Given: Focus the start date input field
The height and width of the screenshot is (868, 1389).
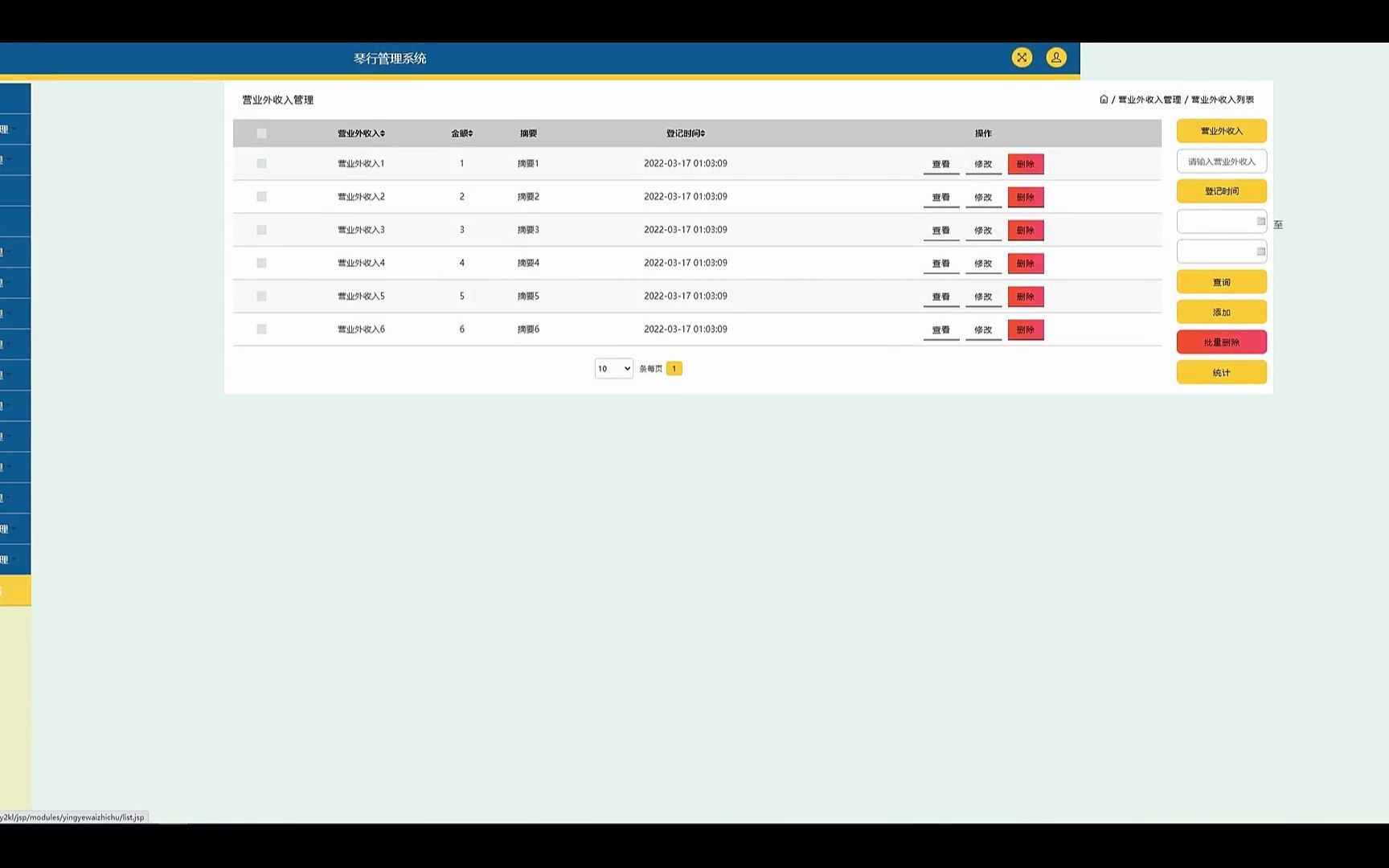Looking at the screenshot, I should click(1221, 221).
